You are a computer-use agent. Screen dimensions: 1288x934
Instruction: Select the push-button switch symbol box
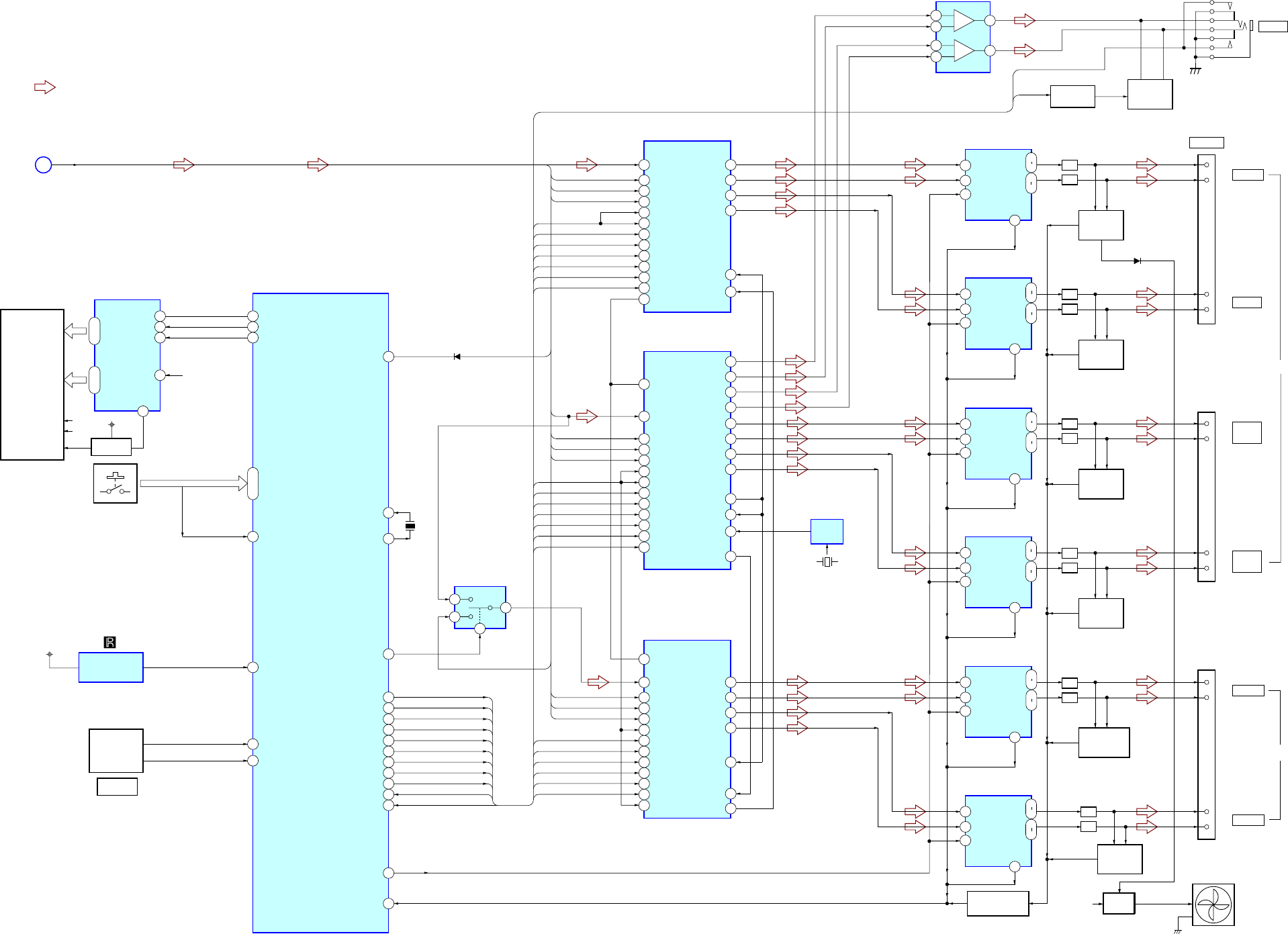point(116,483)
